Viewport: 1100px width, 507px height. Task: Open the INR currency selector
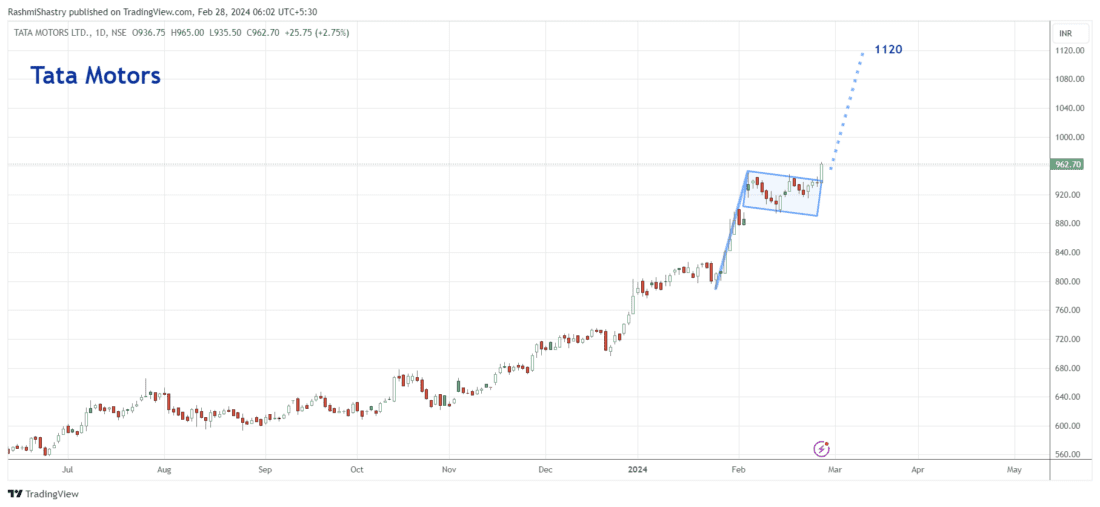(x=1066, y=33)
